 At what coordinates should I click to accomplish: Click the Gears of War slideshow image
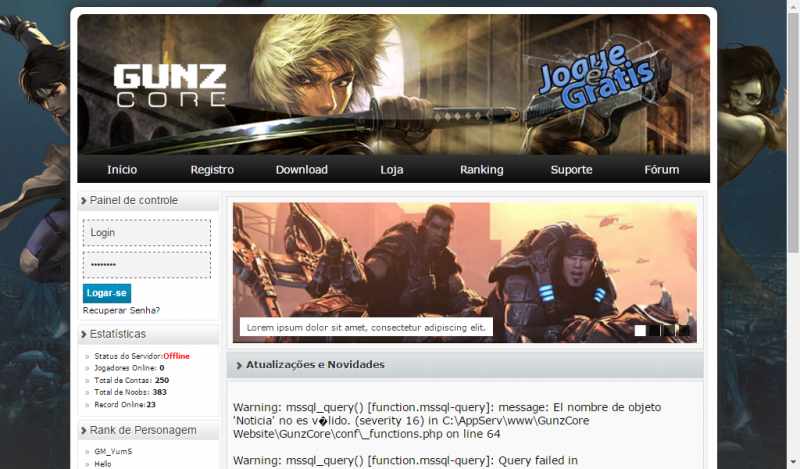coord(465,273)
